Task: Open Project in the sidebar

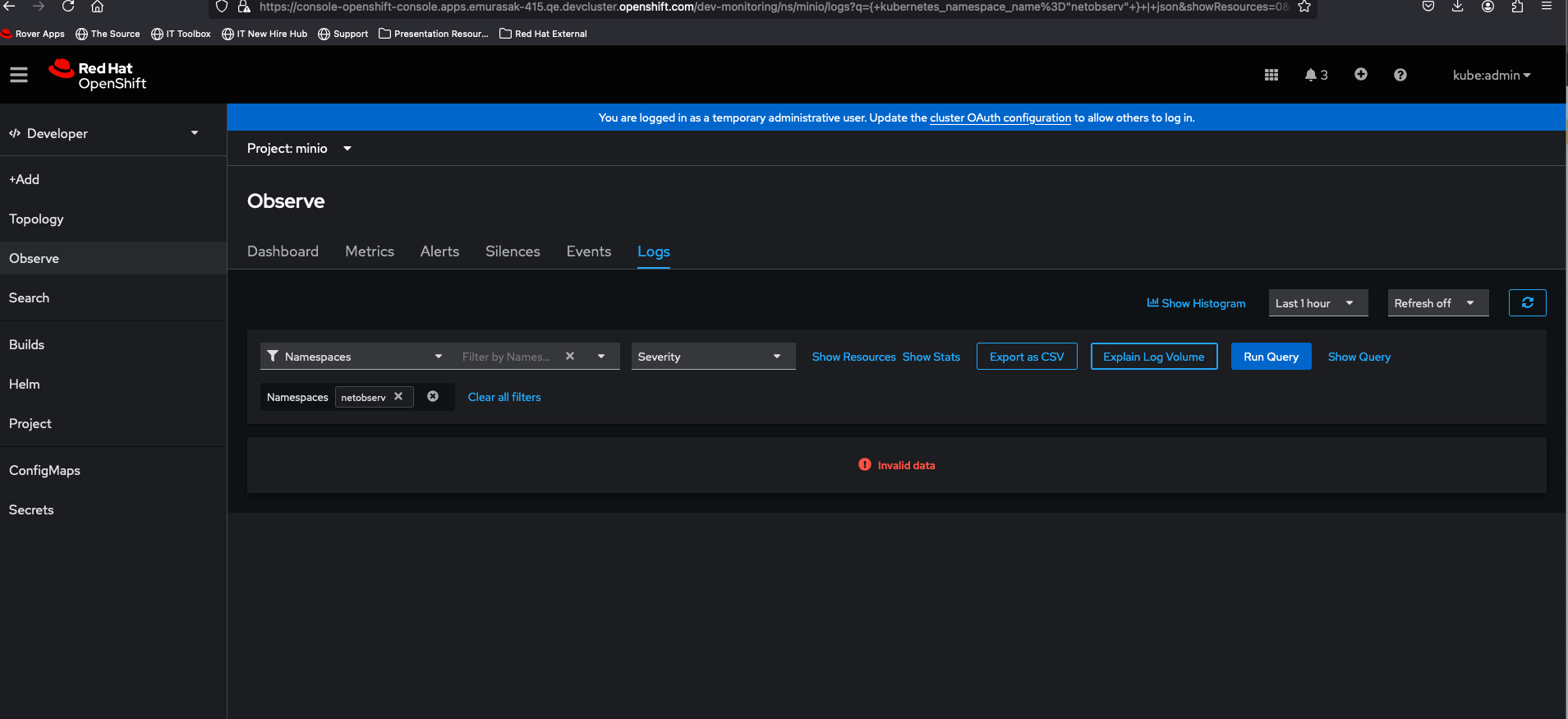Action: tap(113, 423)
